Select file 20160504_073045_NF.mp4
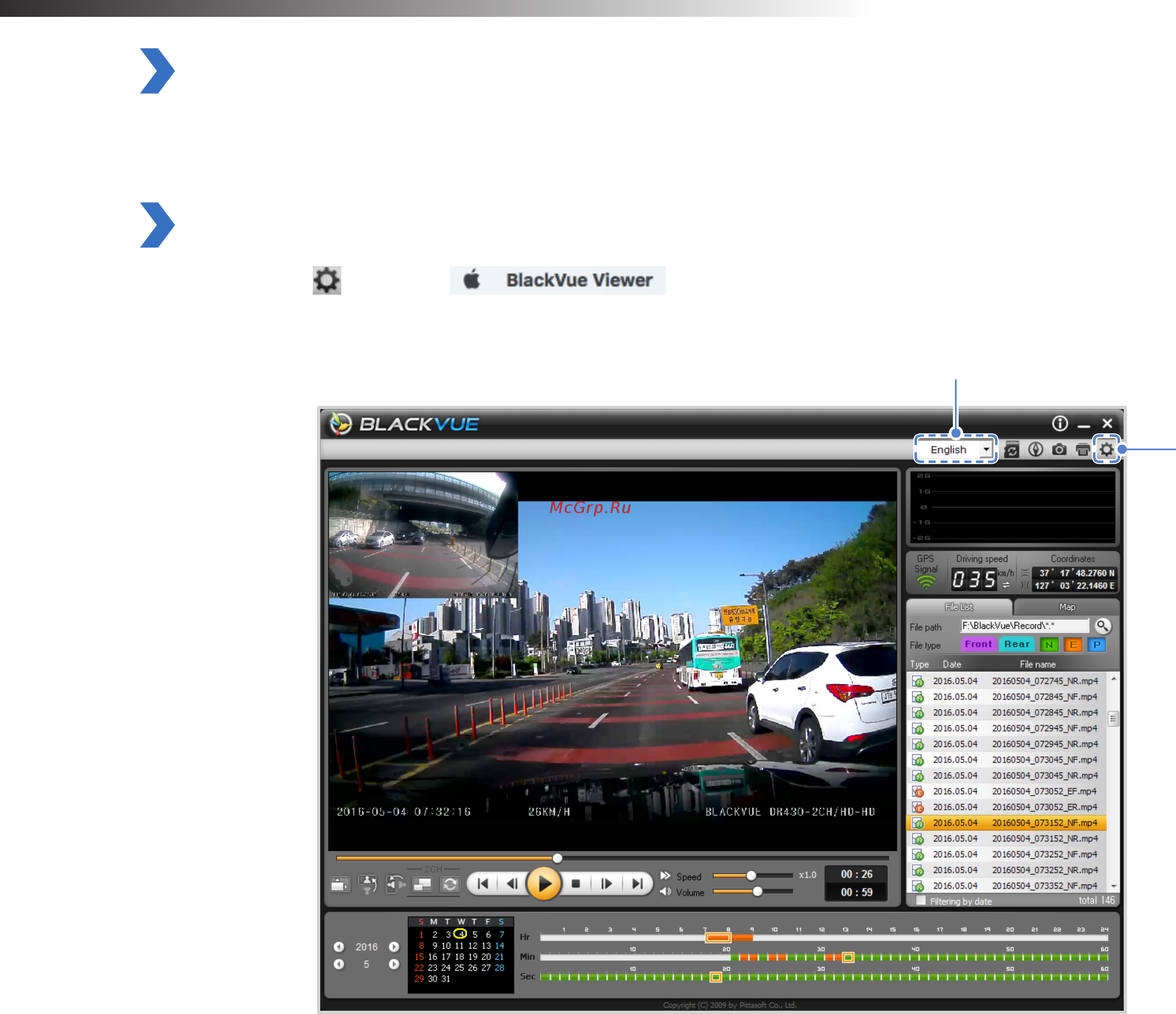This screenshot has width=1176, height=1014. (x=1007, y=759)
